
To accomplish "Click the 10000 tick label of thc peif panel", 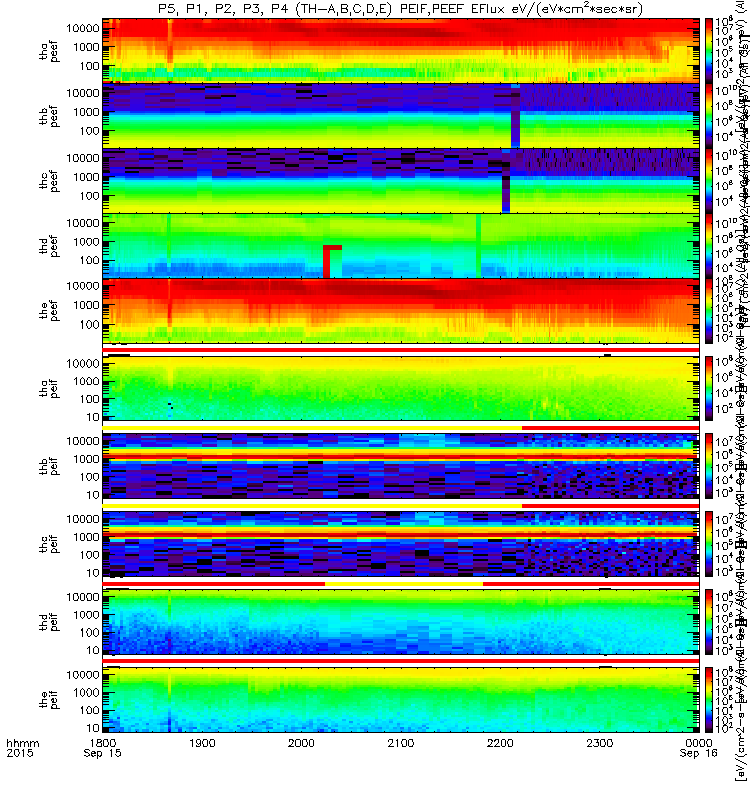I will pyautogui.click(x=83, y=519).
